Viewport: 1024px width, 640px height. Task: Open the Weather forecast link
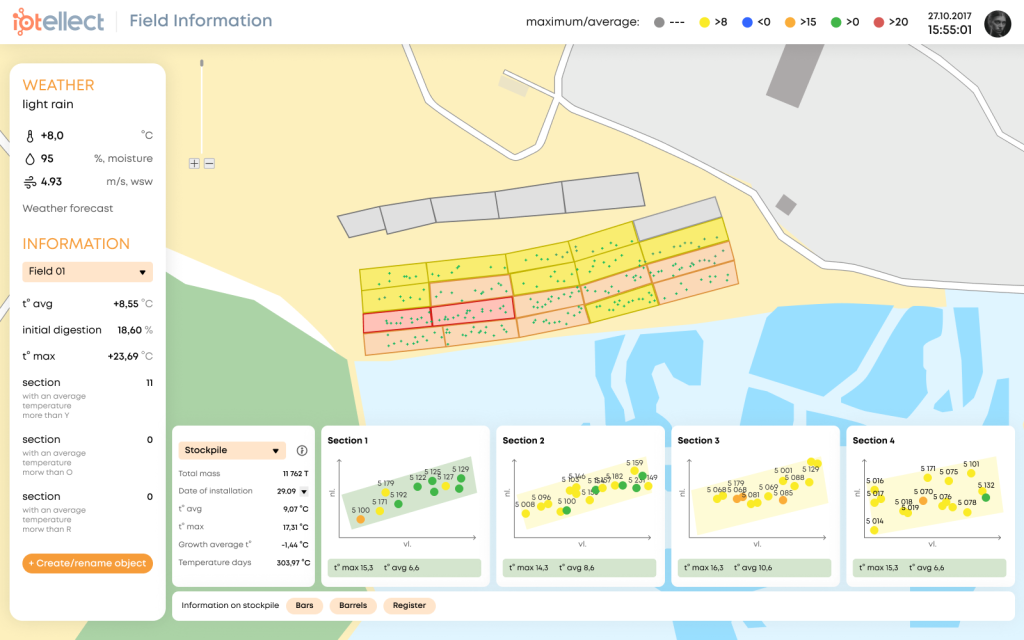pos(68,208)
